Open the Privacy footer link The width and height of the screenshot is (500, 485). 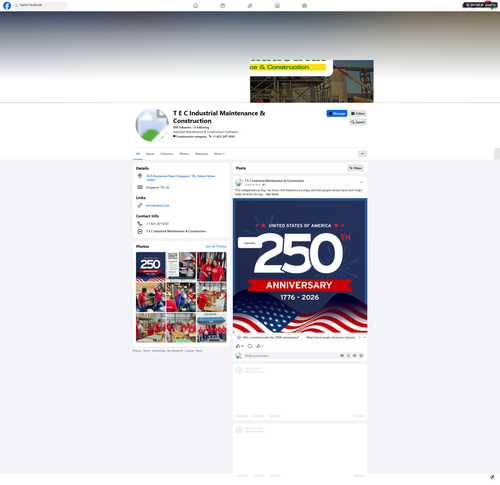[137, 351]
